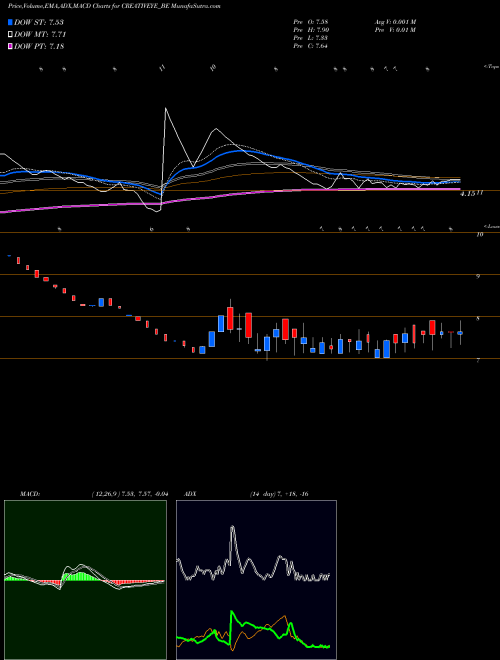This screenshot has height=660, width=500.
Task: Click the MACD '(12,26,9)' values text
Action: click(130, 494)
